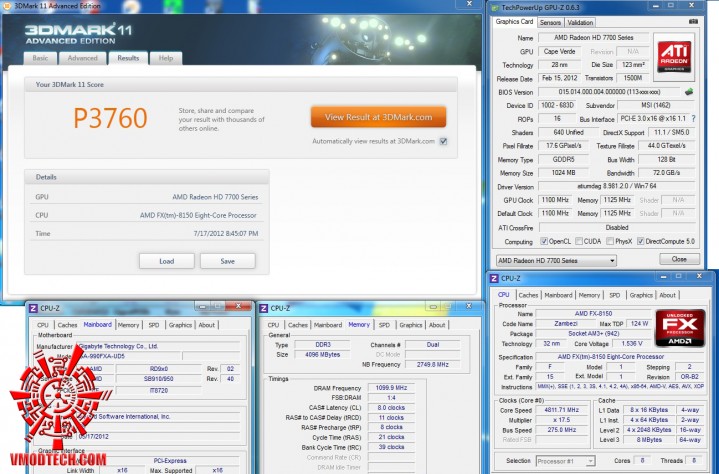719x474 pixels.
Task: Select CPU tab in CPU-Z Mainboard window
Action: 43,325
